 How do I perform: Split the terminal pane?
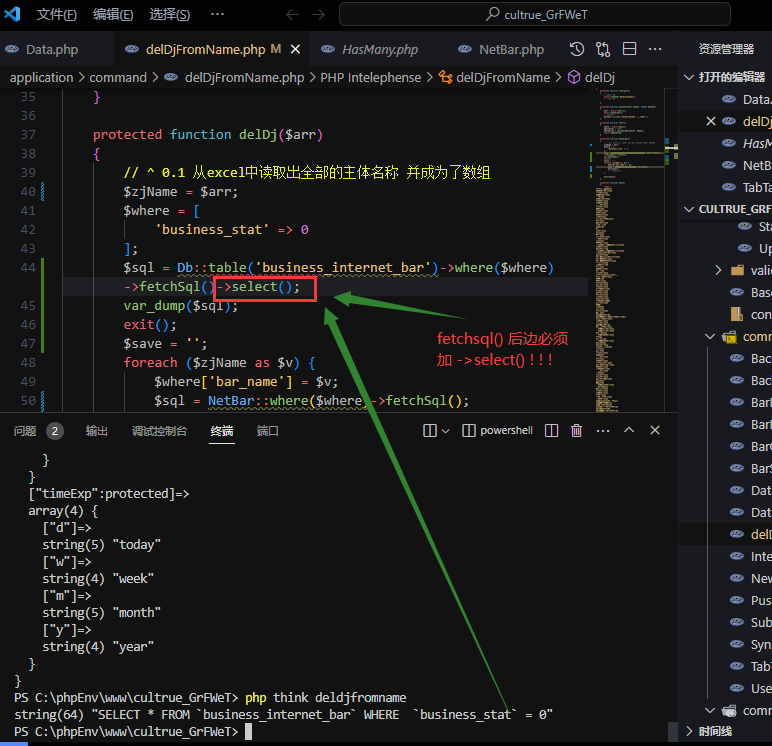point(551,431)
